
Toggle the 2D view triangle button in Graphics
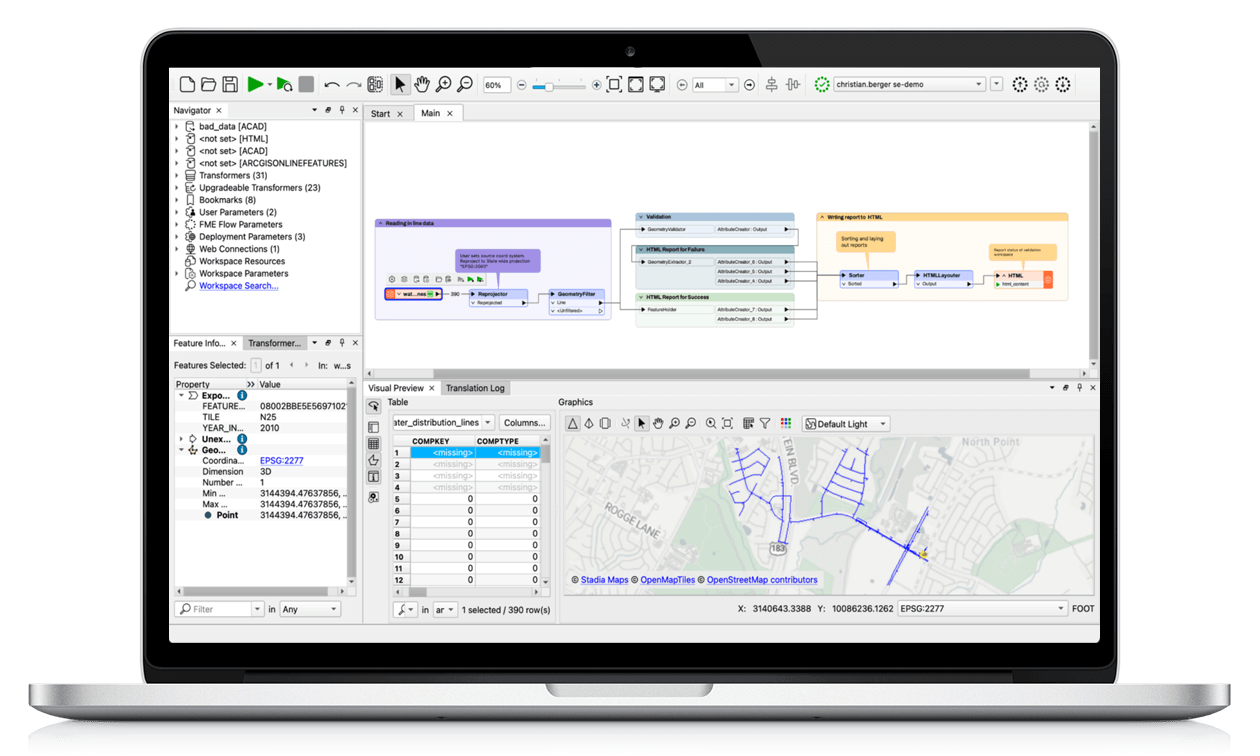tap(573, 424)
